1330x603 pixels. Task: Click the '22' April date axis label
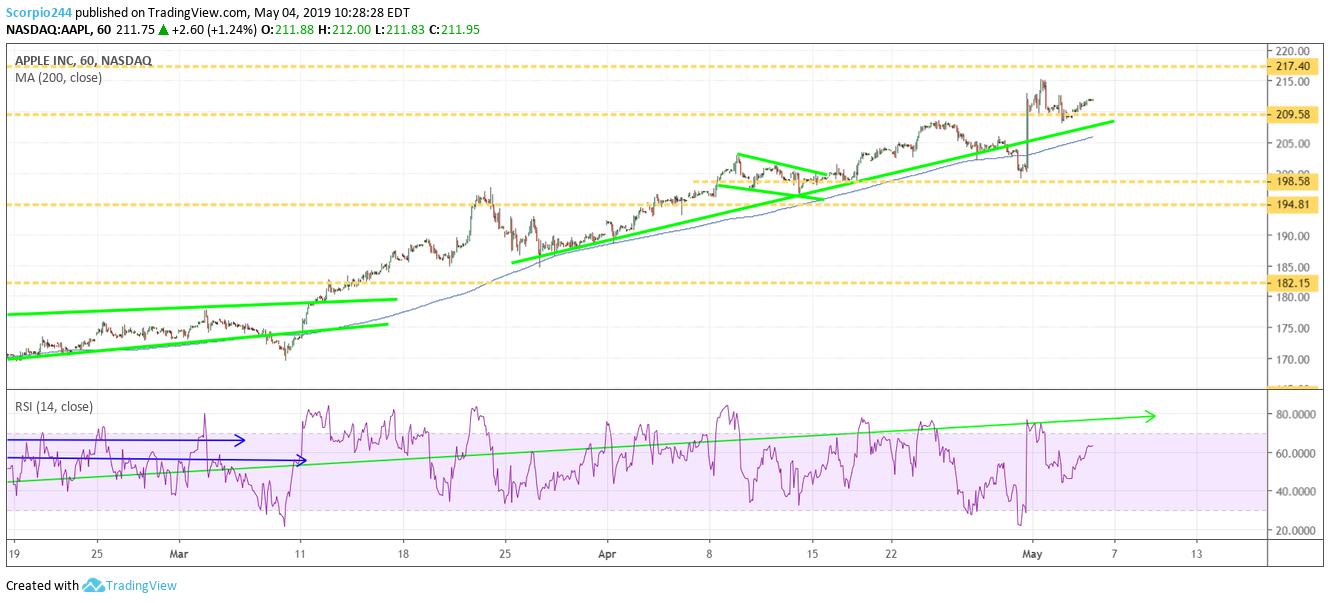click(891, 552)
